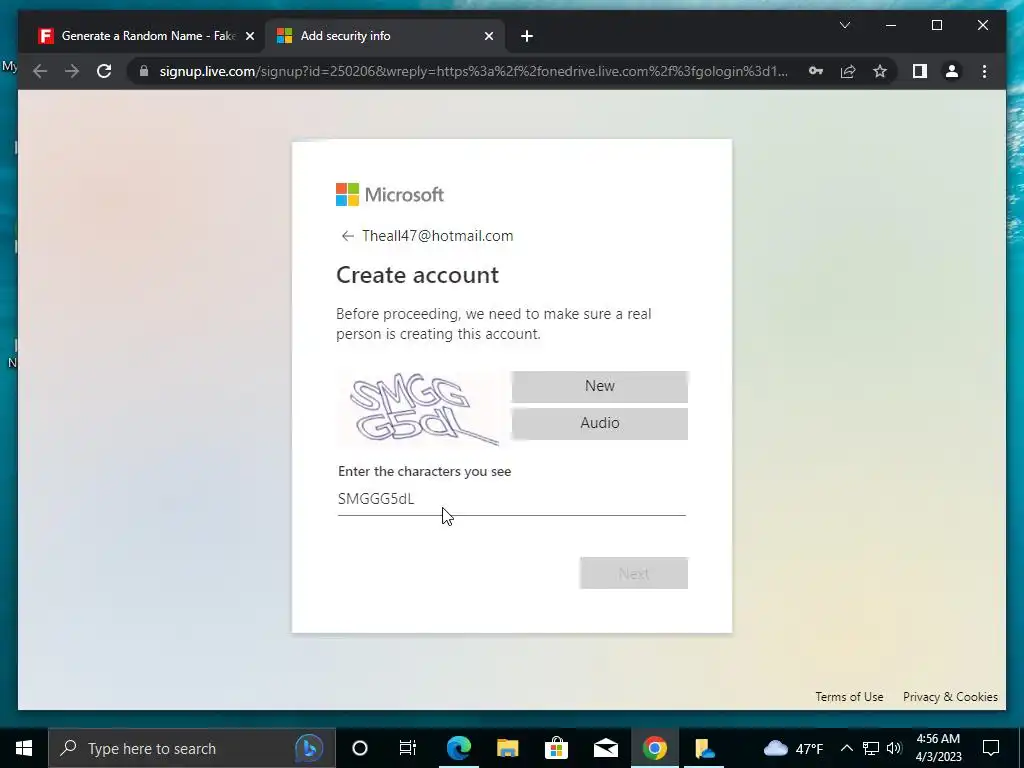The width and height of the screenshot is (1024, 768).
Task: Open volume control tray icon
Action: (894, 748)
